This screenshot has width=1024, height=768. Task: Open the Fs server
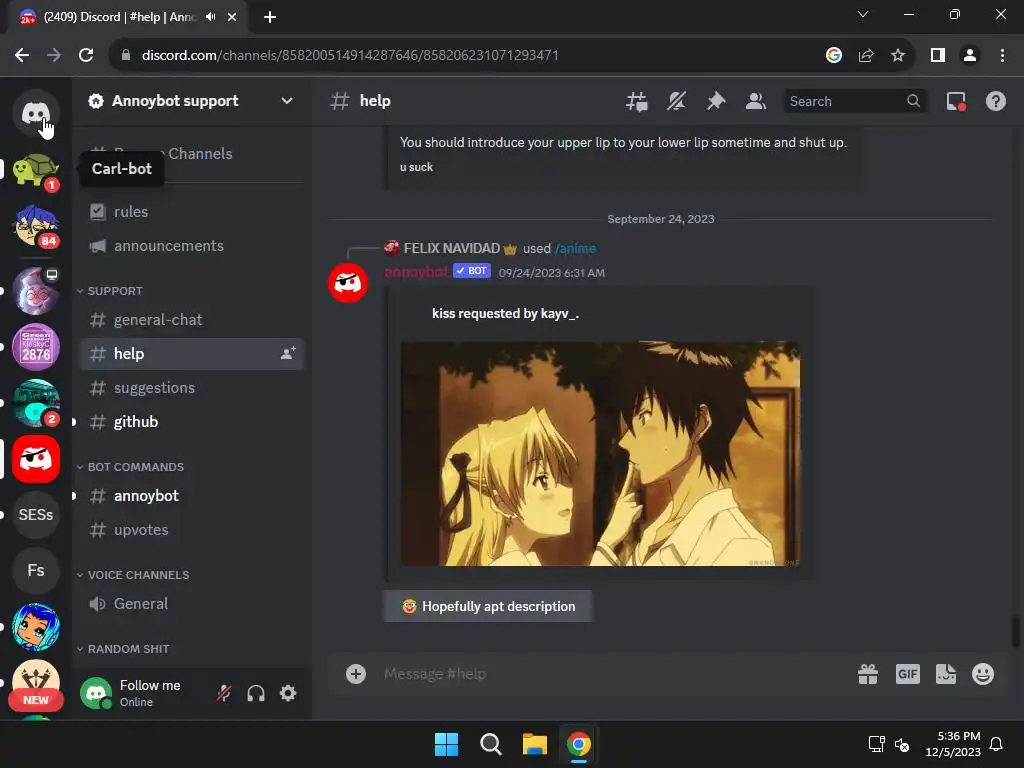pyautogui.click(x=36, y=571)
